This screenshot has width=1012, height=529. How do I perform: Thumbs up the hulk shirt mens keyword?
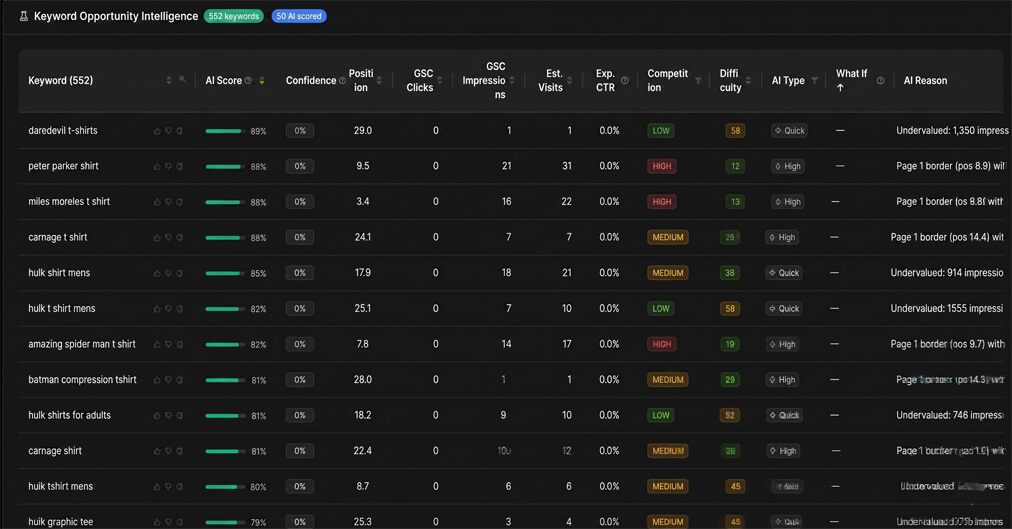click(157, 273)
